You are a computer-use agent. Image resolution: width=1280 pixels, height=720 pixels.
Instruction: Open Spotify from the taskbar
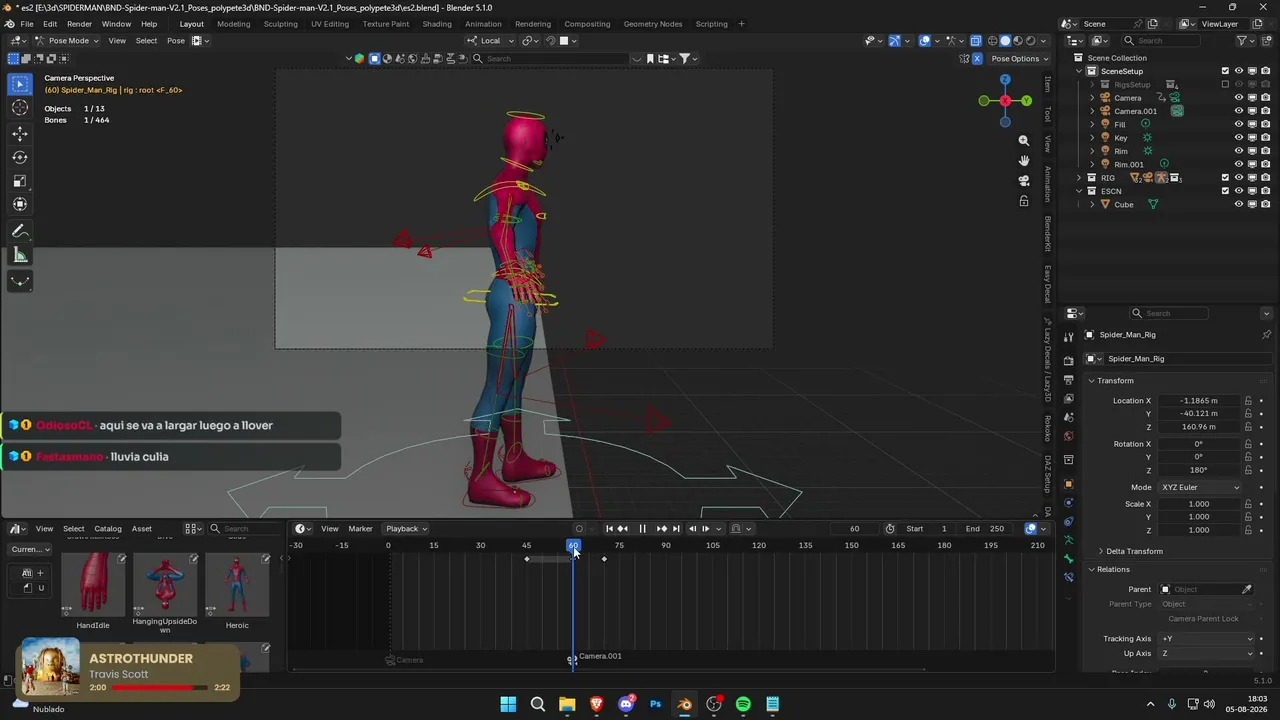click(743, 704)
